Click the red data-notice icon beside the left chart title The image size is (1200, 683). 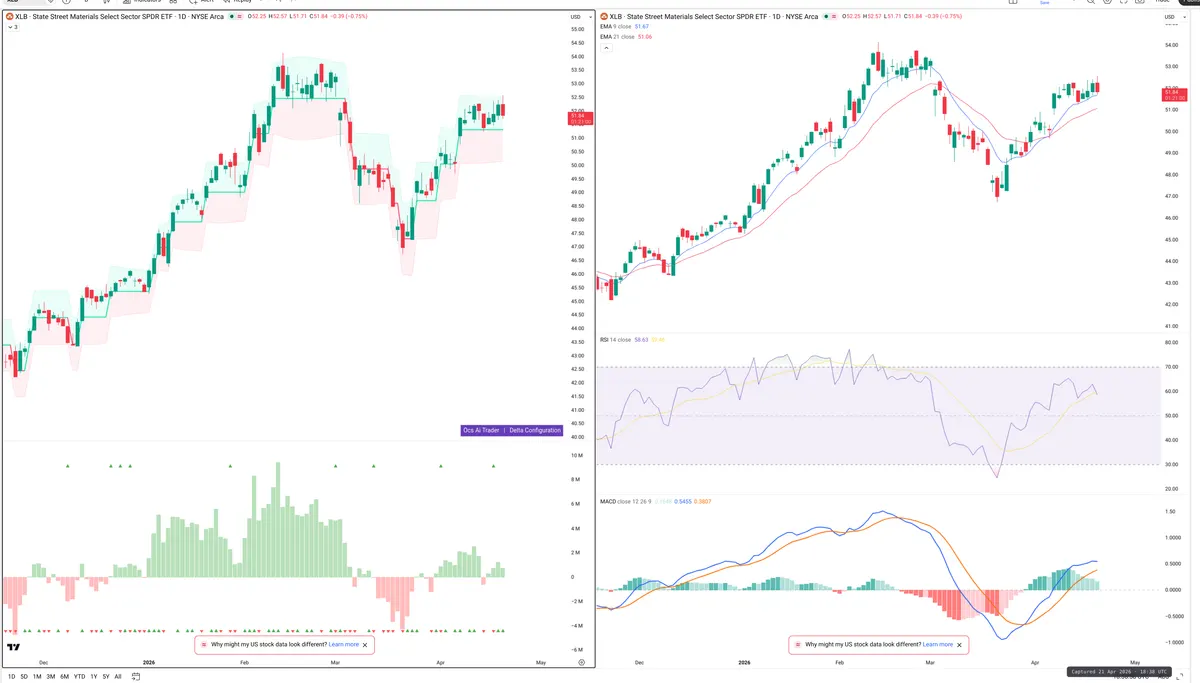coord(240,17)
